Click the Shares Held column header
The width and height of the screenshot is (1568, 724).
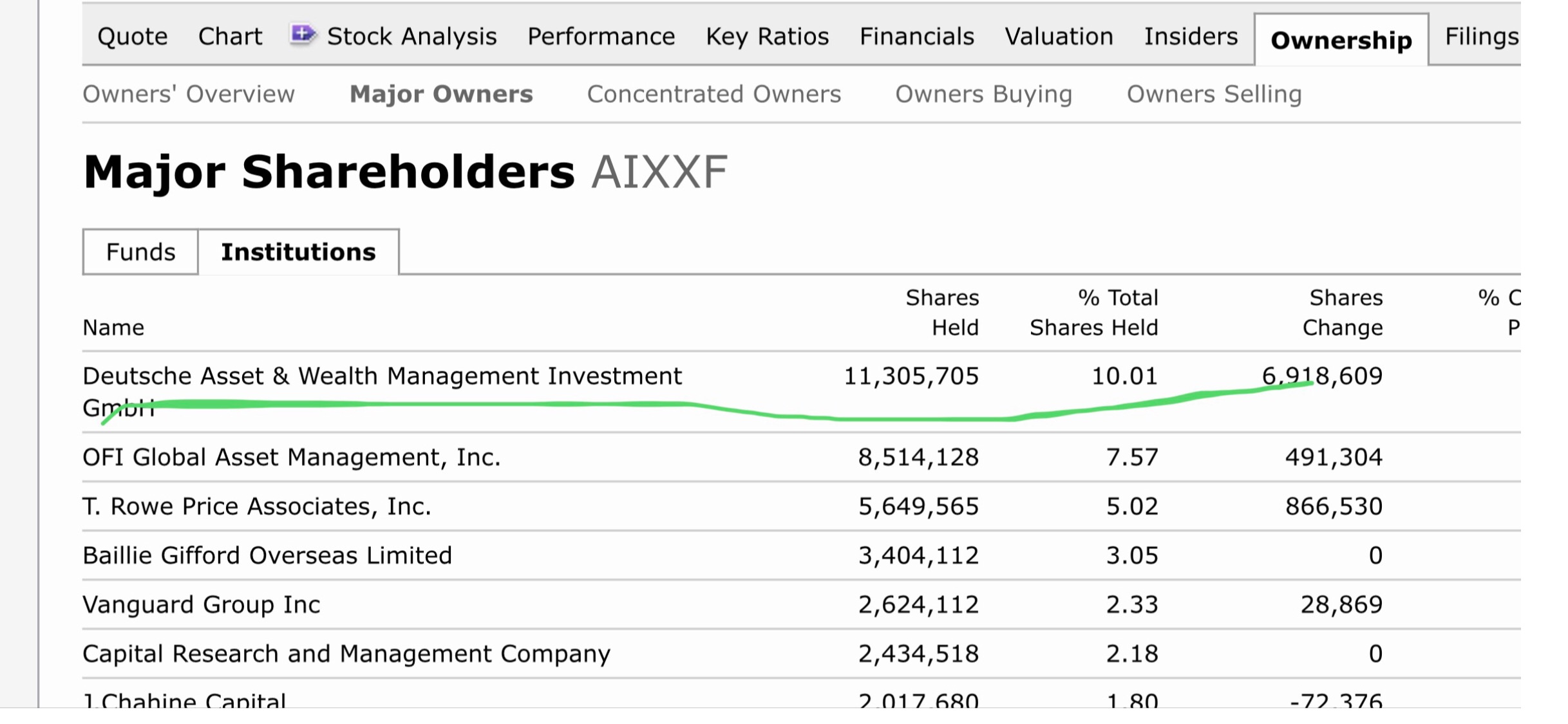941,313
